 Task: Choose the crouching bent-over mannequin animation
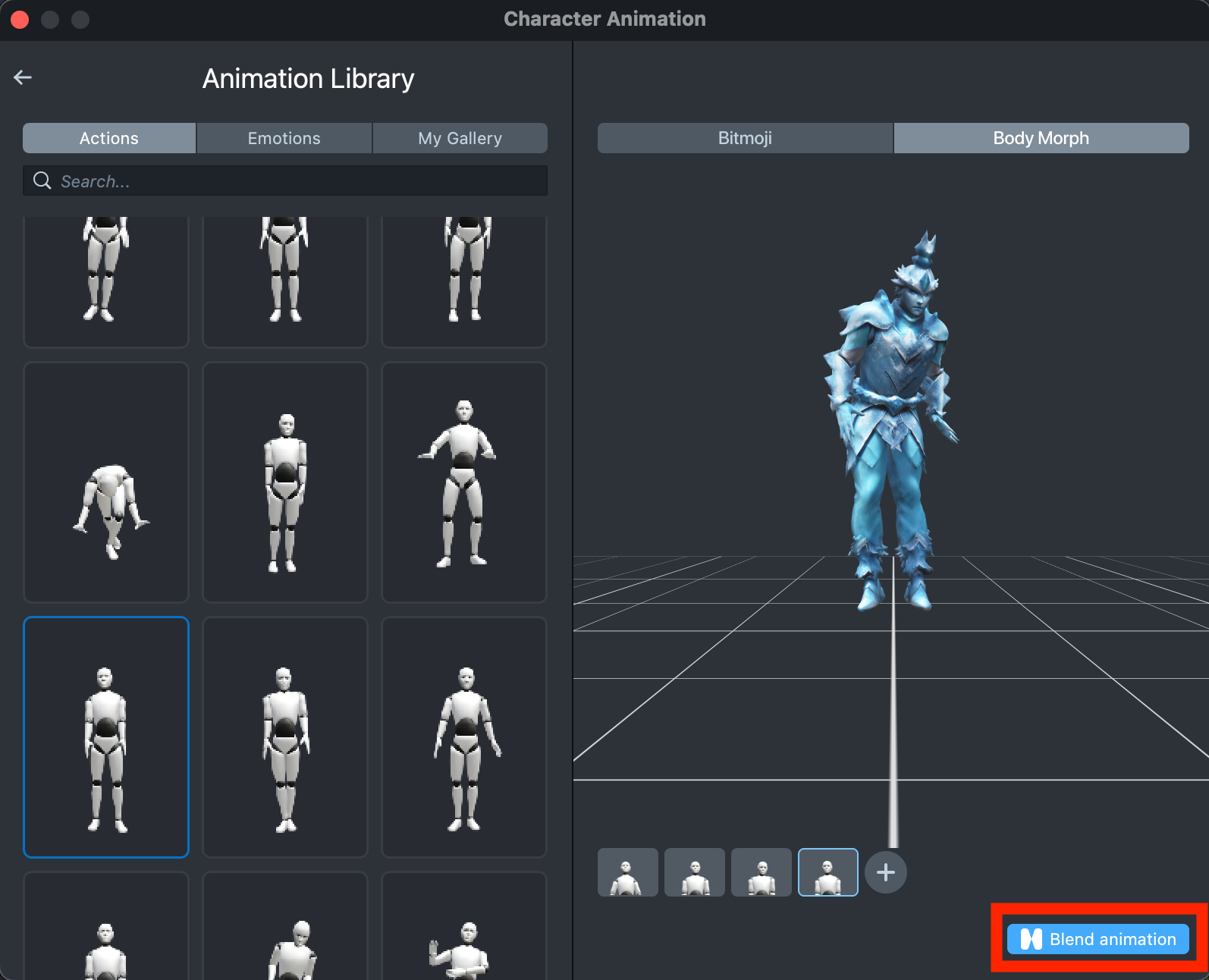[x=106, y=482]
